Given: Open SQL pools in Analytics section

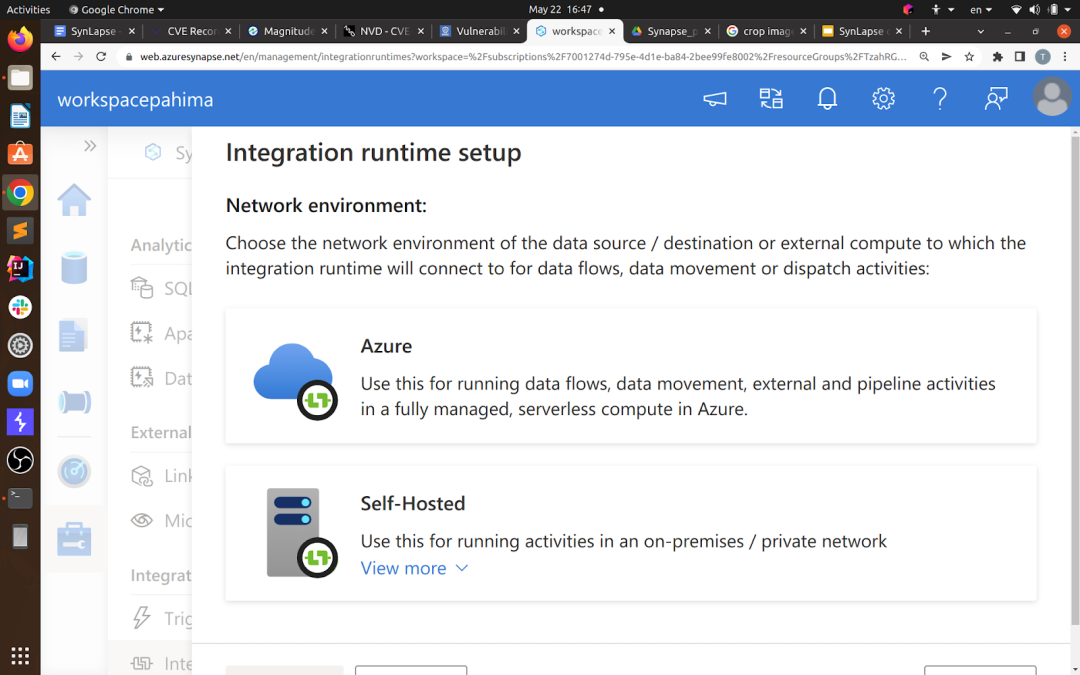Looking at the screenshot, I should coord(161,288).
